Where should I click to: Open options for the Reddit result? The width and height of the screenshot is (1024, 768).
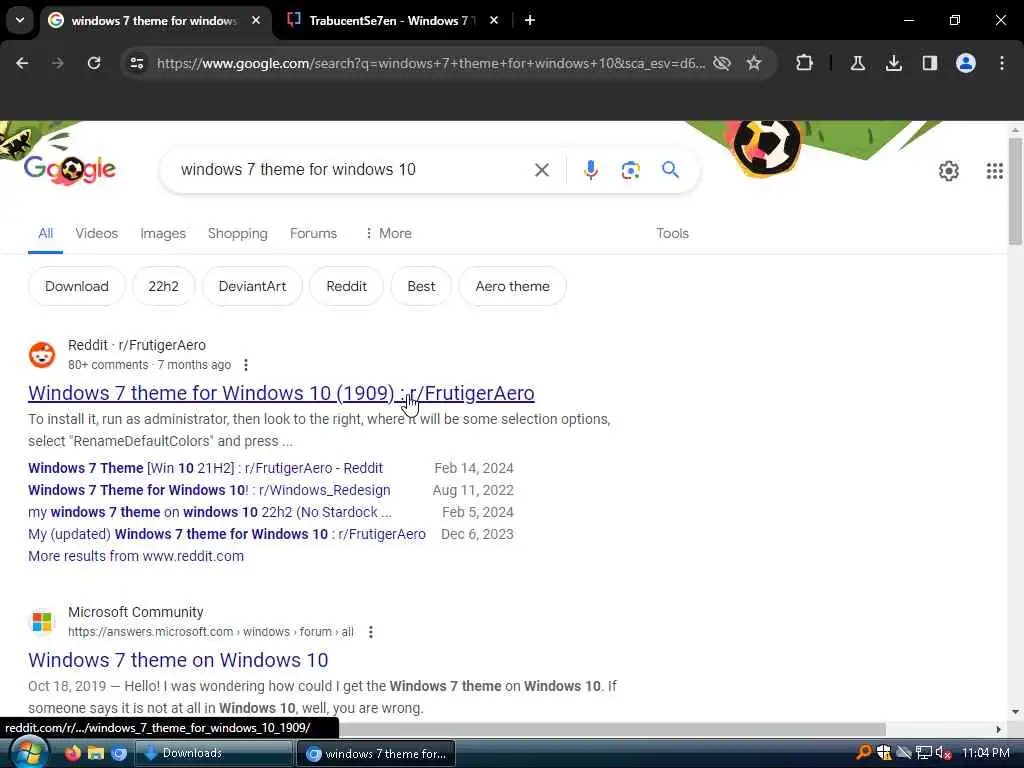pyautogui.click(x=246, y=365)
